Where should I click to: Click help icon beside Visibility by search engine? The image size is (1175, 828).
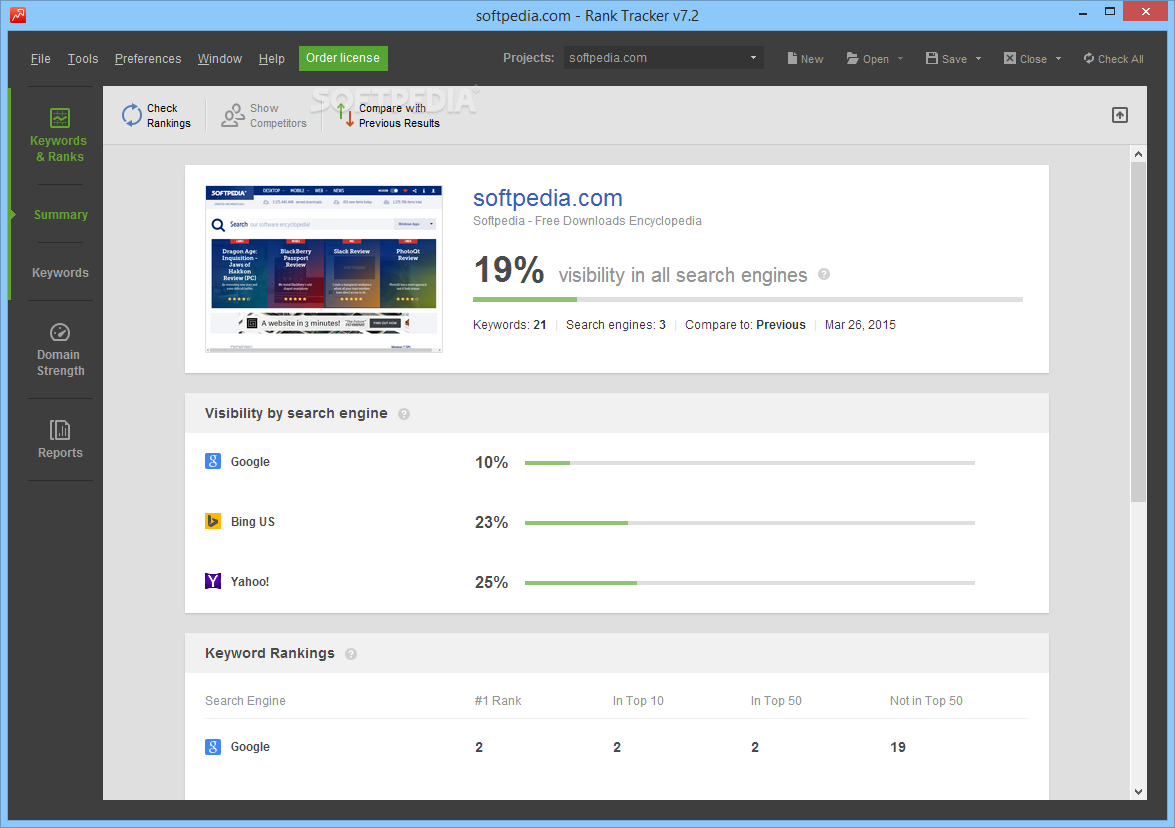pos(404,414)
